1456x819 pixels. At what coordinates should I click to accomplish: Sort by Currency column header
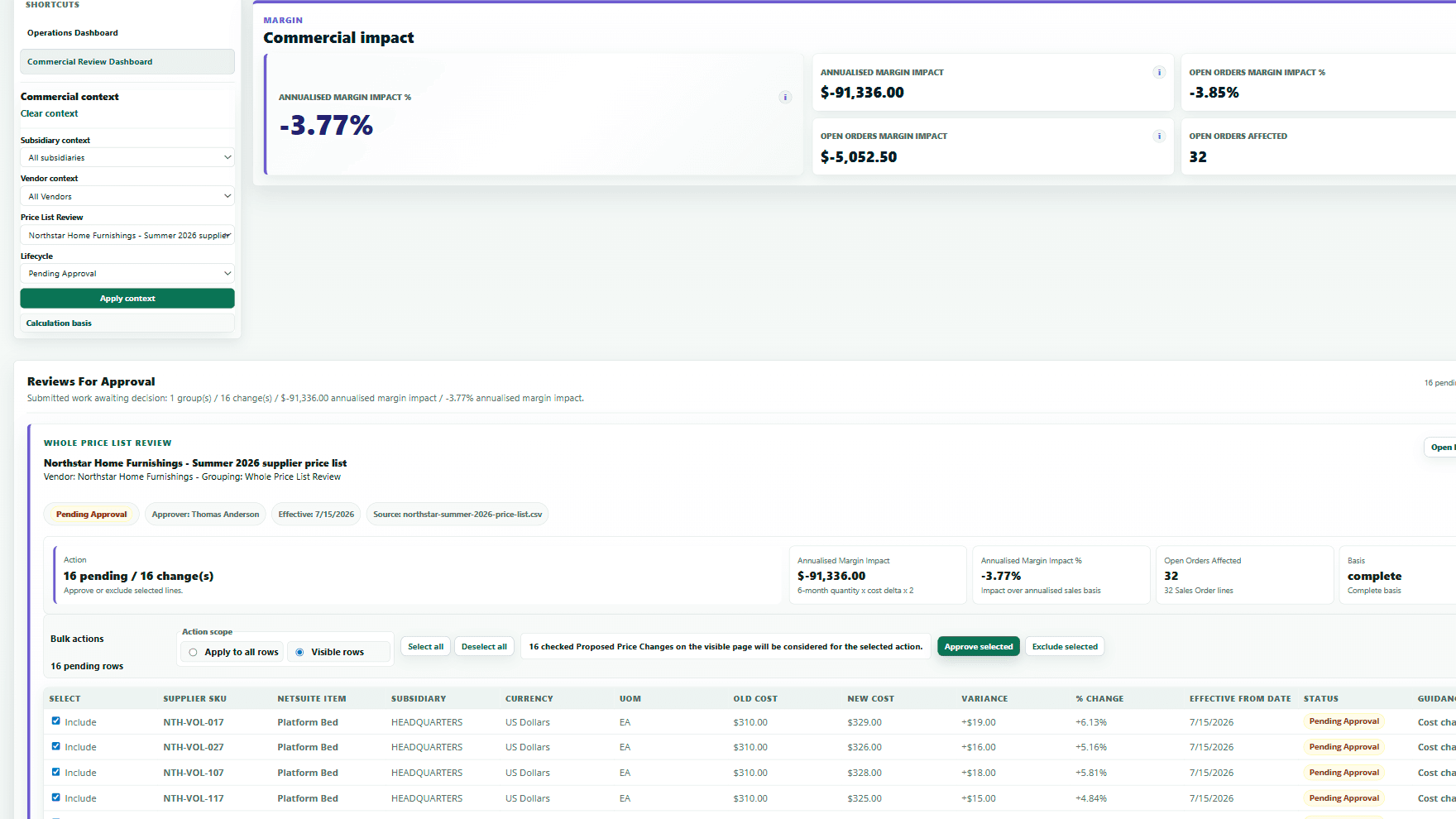[x=529, y=699]
